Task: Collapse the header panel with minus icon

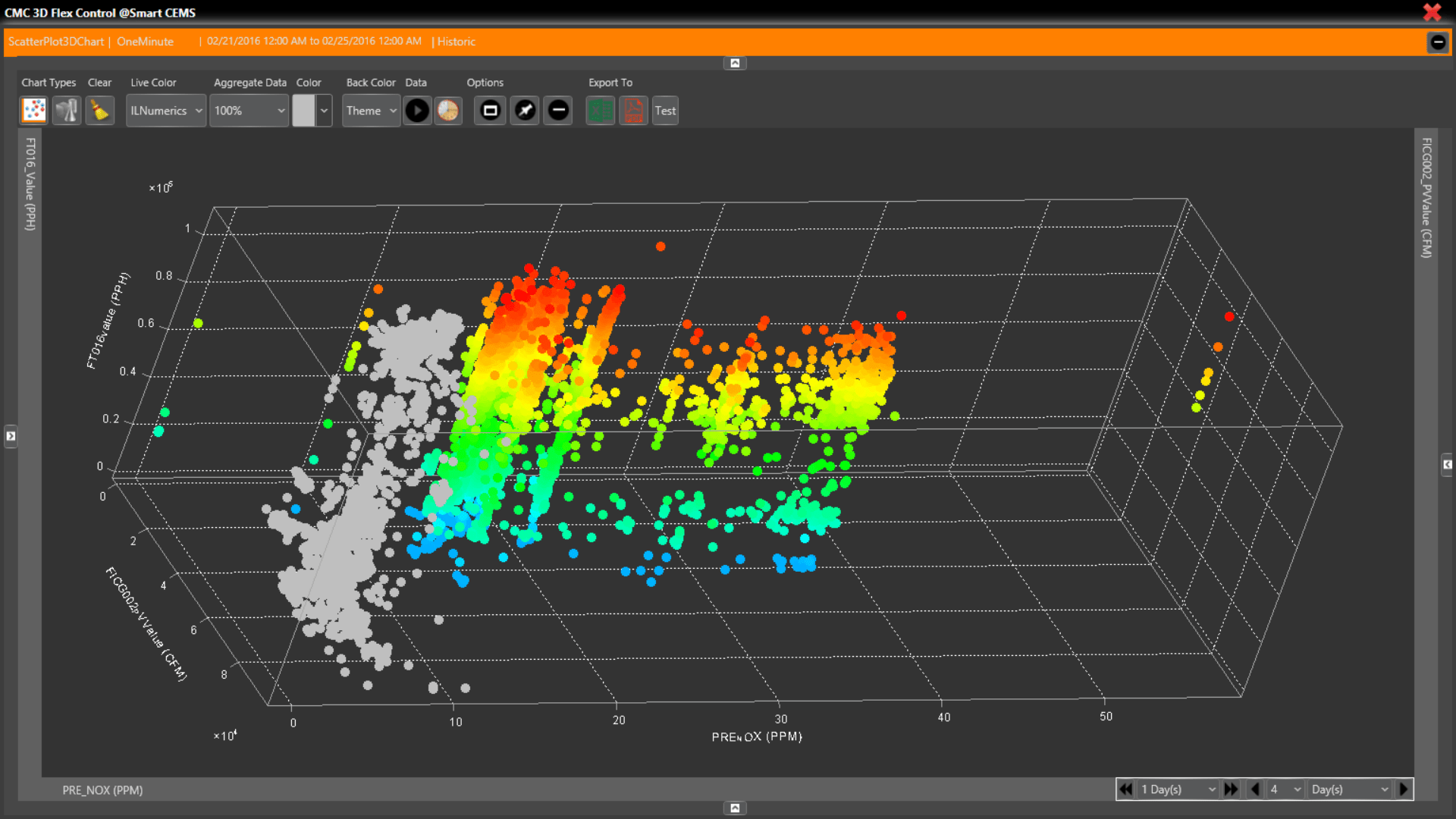Action: (1438, 42)
